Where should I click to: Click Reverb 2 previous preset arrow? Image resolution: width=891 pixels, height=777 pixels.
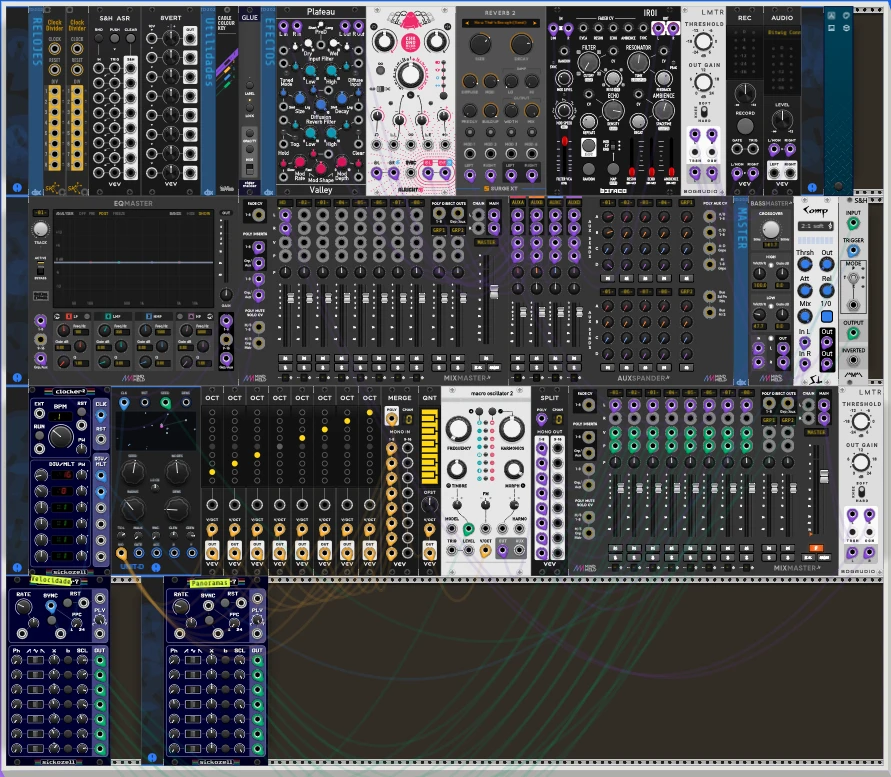(467, 23)
